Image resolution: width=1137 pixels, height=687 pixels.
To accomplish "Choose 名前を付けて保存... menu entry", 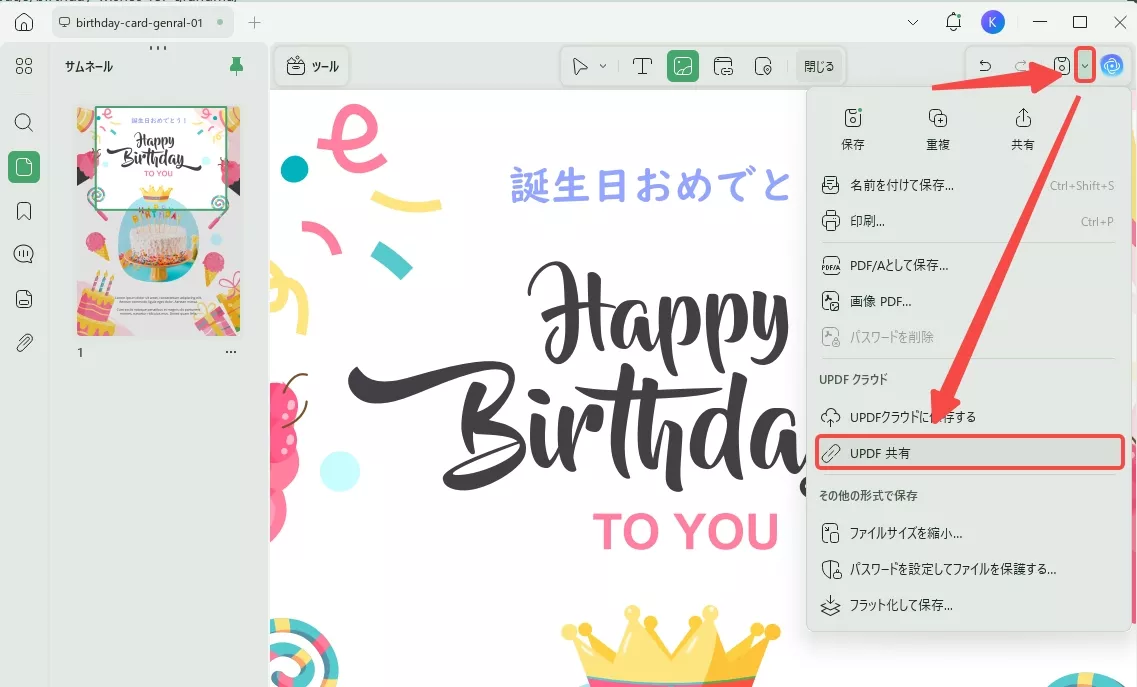I will point(969,185).
